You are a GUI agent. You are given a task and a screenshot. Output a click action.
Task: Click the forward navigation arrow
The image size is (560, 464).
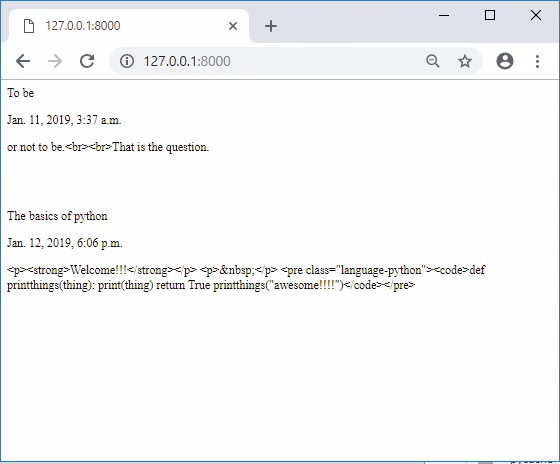point(55,61)
